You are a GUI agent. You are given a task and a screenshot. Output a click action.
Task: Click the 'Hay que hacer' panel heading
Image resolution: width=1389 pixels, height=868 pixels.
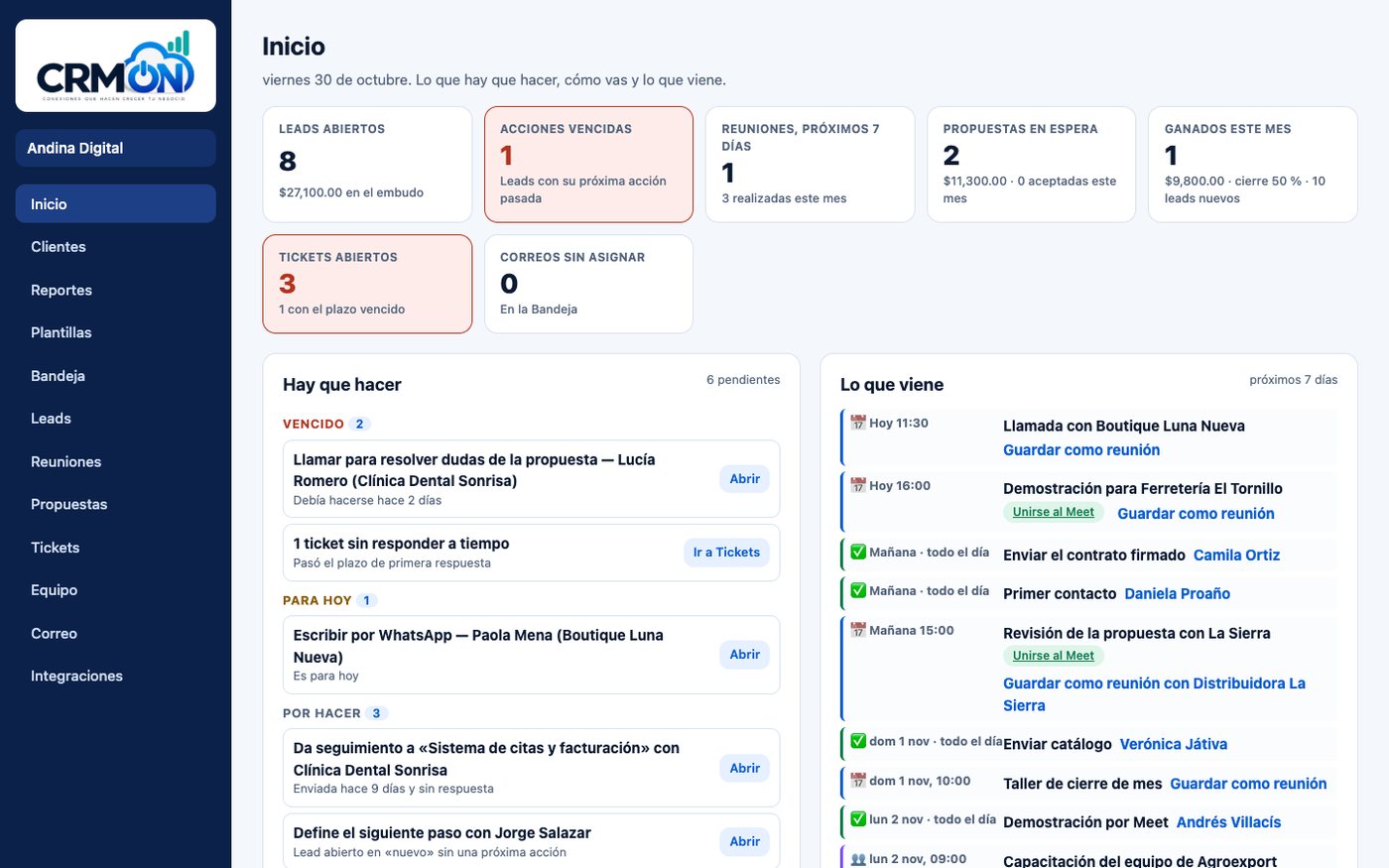coord(342,385)
